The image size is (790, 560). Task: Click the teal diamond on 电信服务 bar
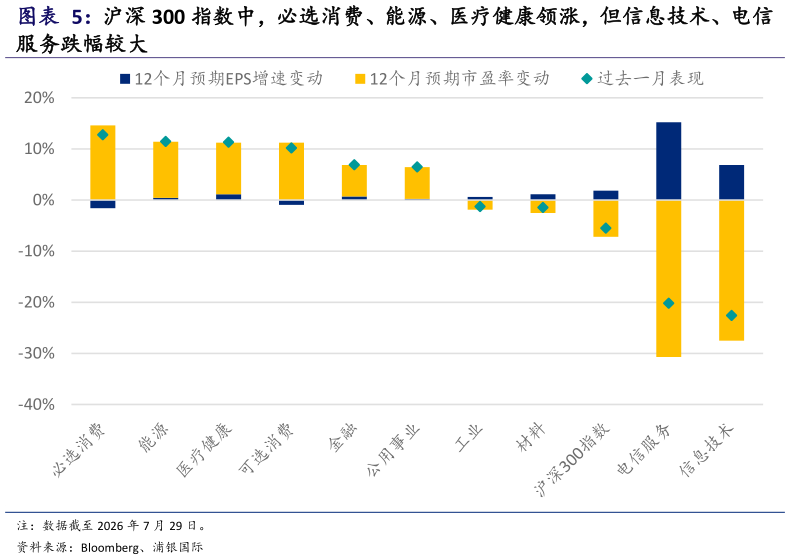click(x=669, y=303)
